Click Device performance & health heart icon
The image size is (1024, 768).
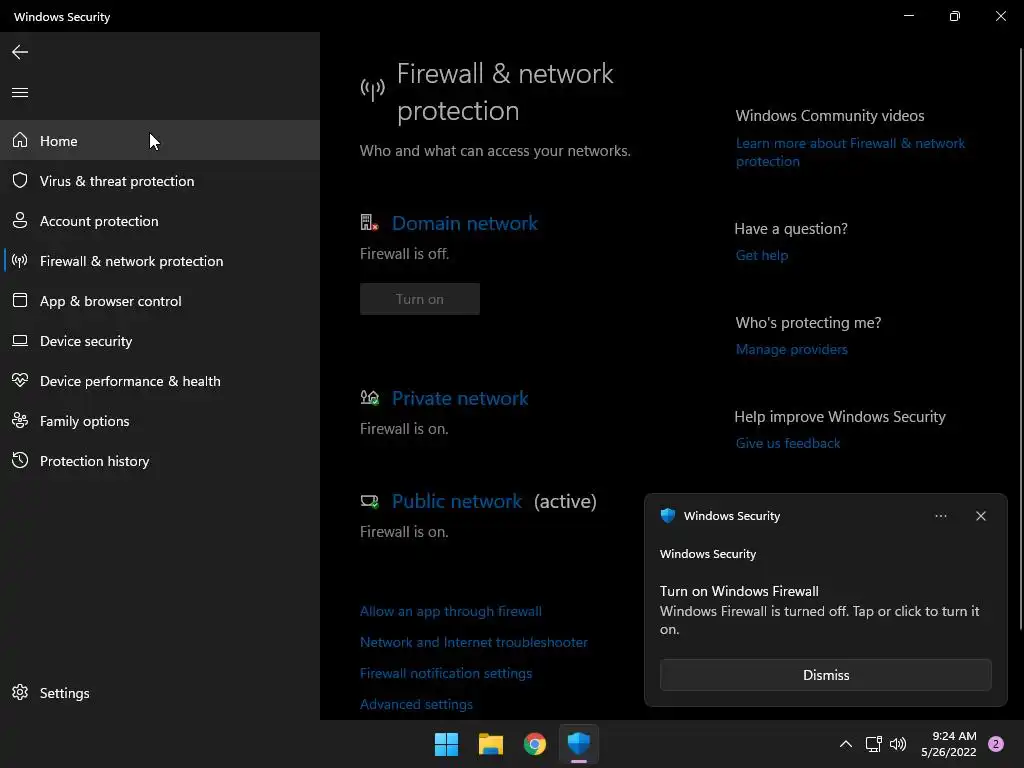[20, 381]
